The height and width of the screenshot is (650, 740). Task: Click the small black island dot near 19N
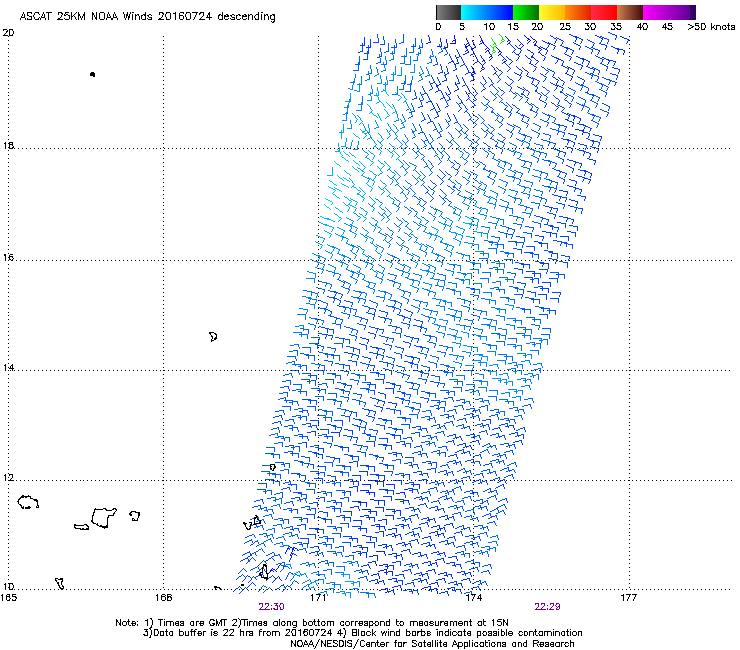click(92, 74)
